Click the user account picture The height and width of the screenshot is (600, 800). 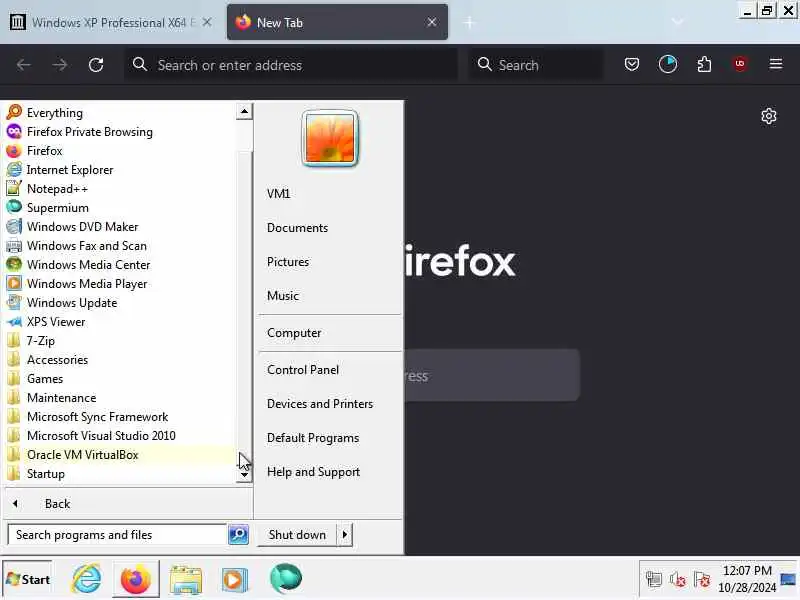coord(330,138)
